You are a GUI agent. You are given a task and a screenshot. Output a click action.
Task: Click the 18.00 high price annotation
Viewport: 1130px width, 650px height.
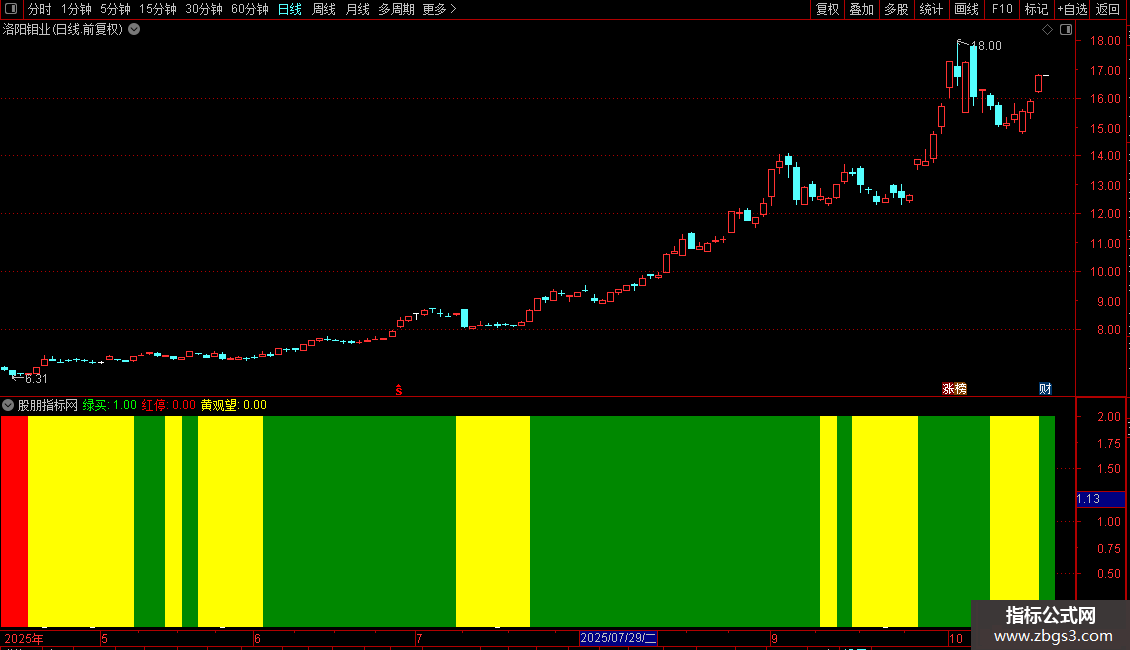[x=986, y=45]
